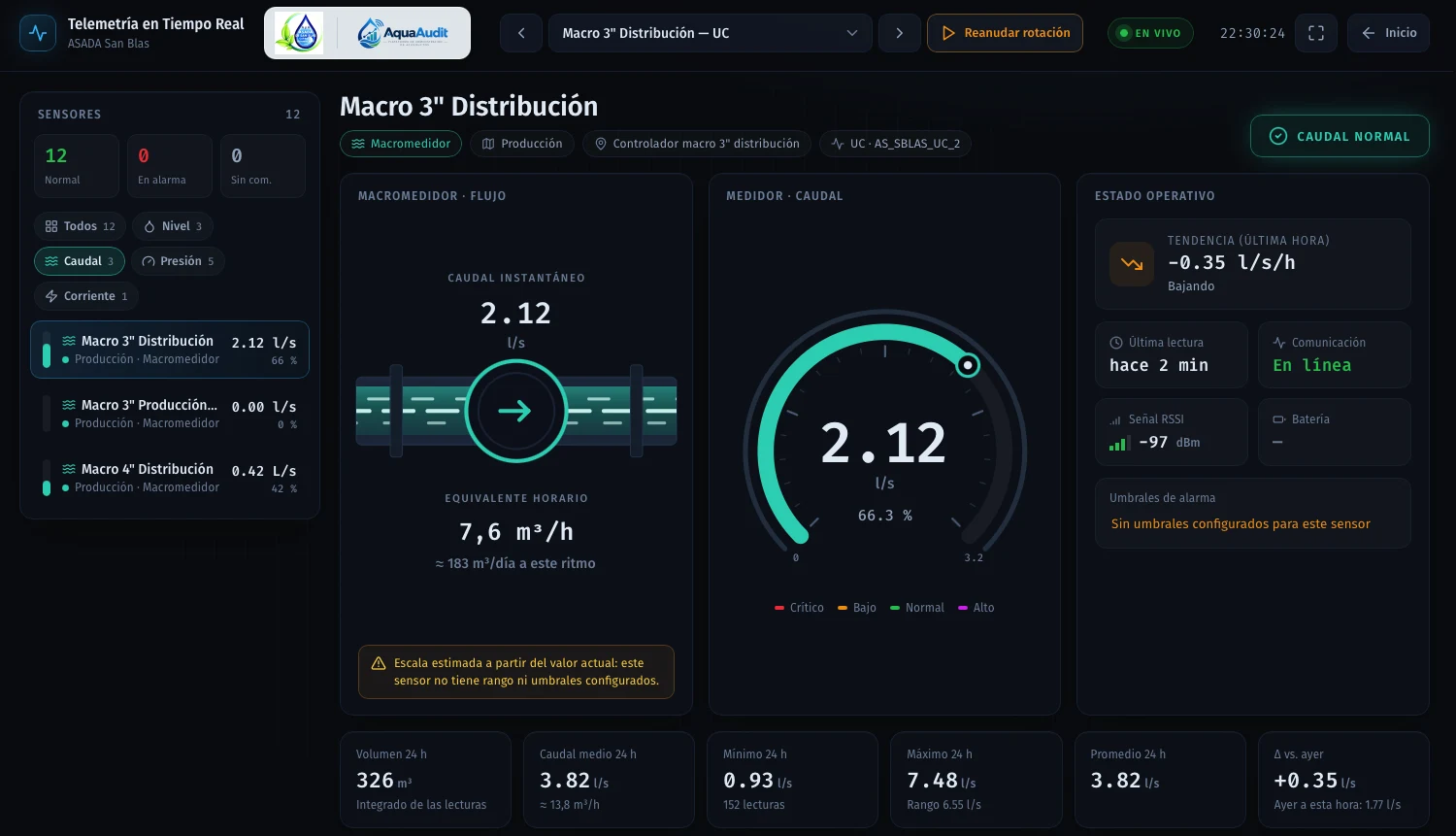The height and width of the screenshot is (836, 1456).
Task: Select the Nivel filter chip
Action: coord(173,226)
